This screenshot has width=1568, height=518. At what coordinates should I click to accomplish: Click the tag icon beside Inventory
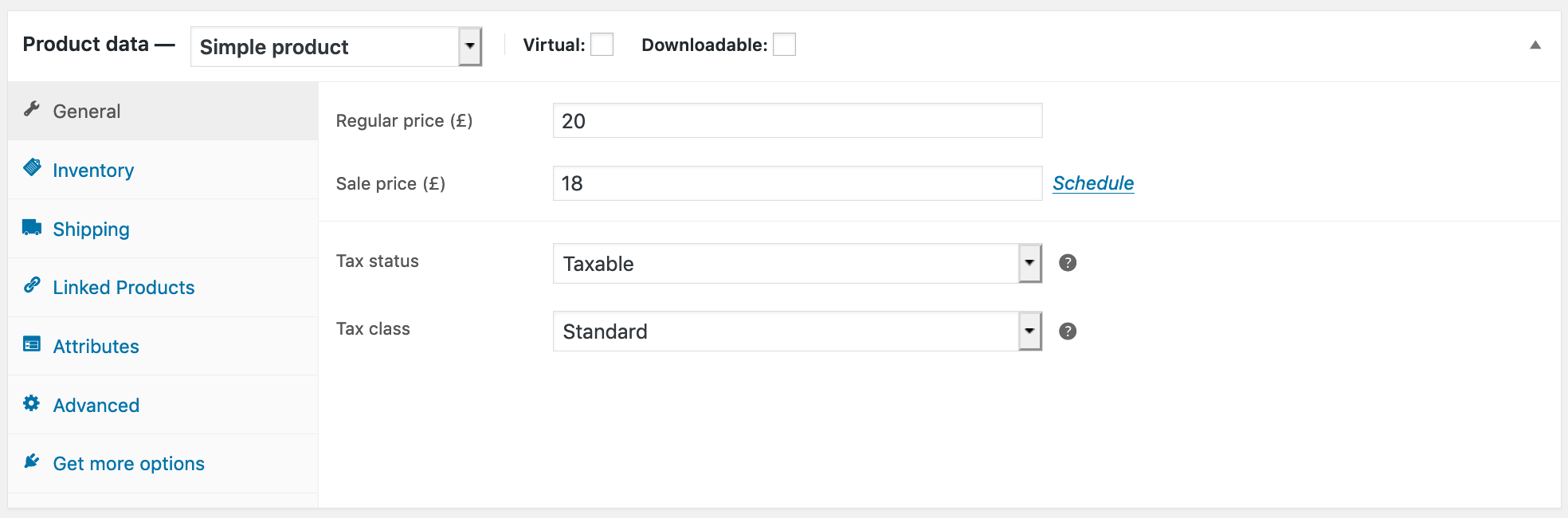tap(32, 167)
